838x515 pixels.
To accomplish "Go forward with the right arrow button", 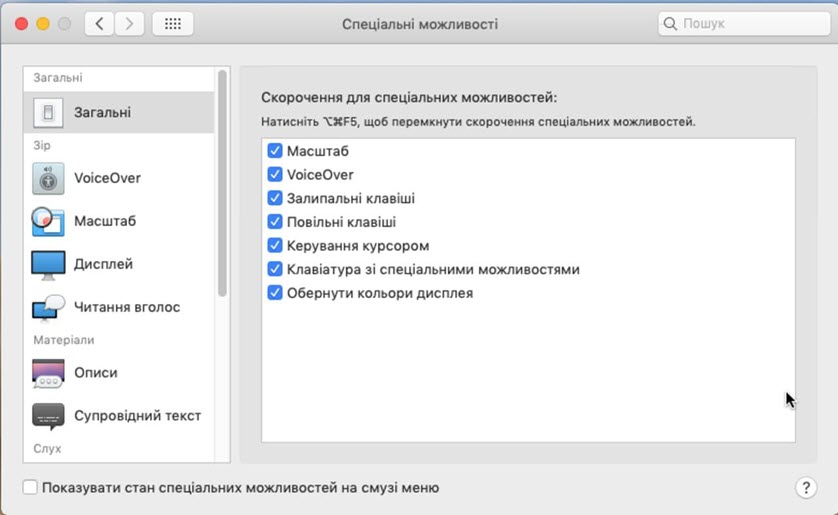I will pos(129,24).
